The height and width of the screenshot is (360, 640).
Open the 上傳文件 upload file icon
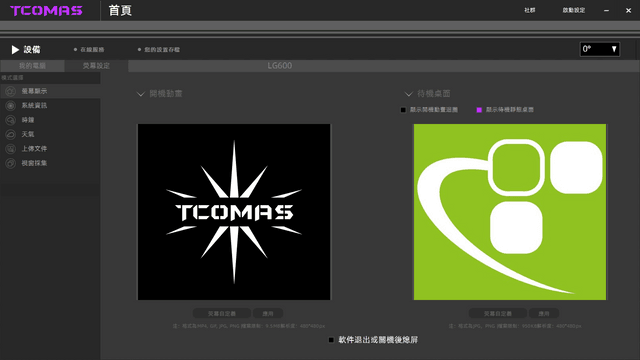pos(10,149)
